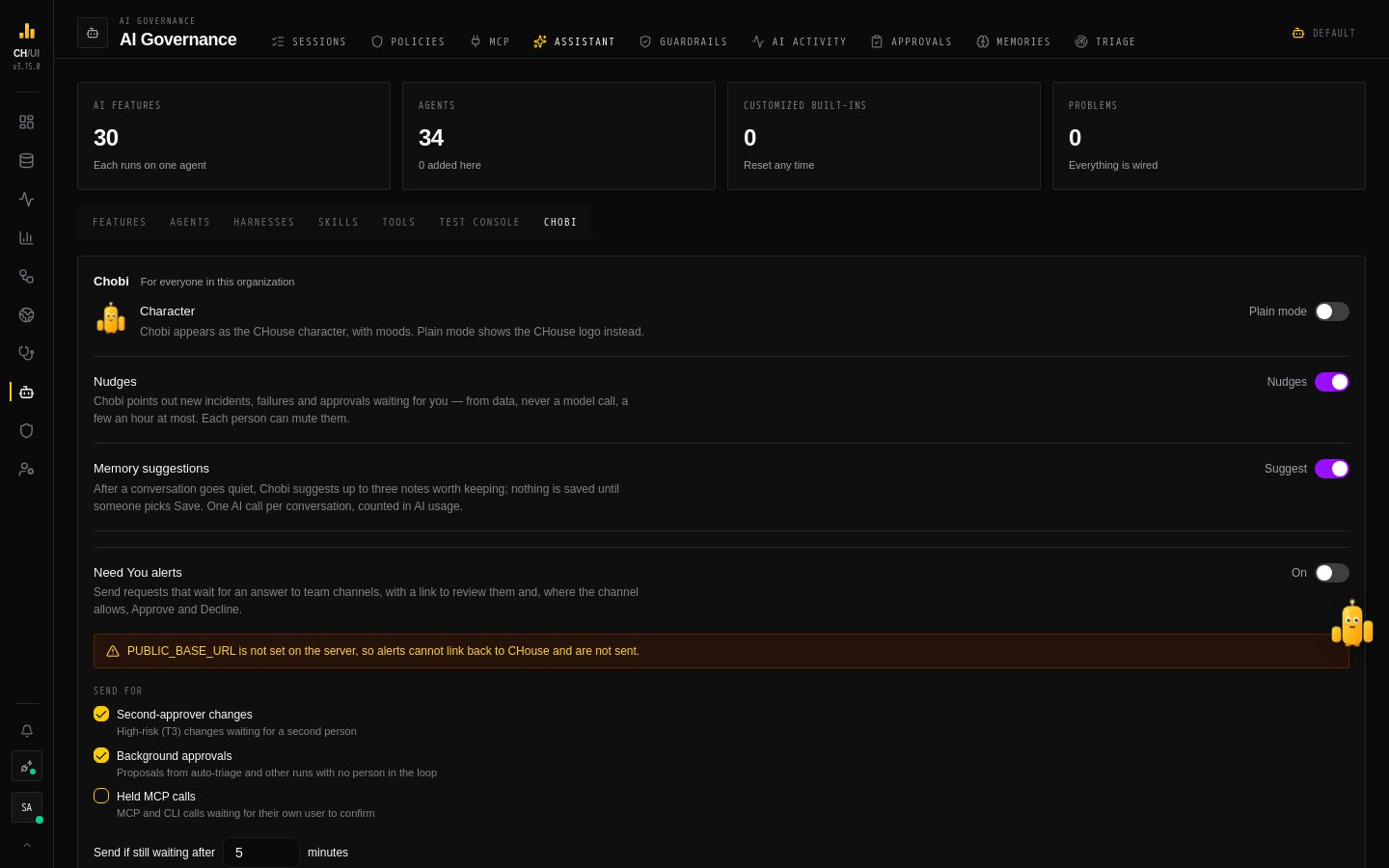Open the dashboard grid icon in sidebar

click(x=27, y=122)
